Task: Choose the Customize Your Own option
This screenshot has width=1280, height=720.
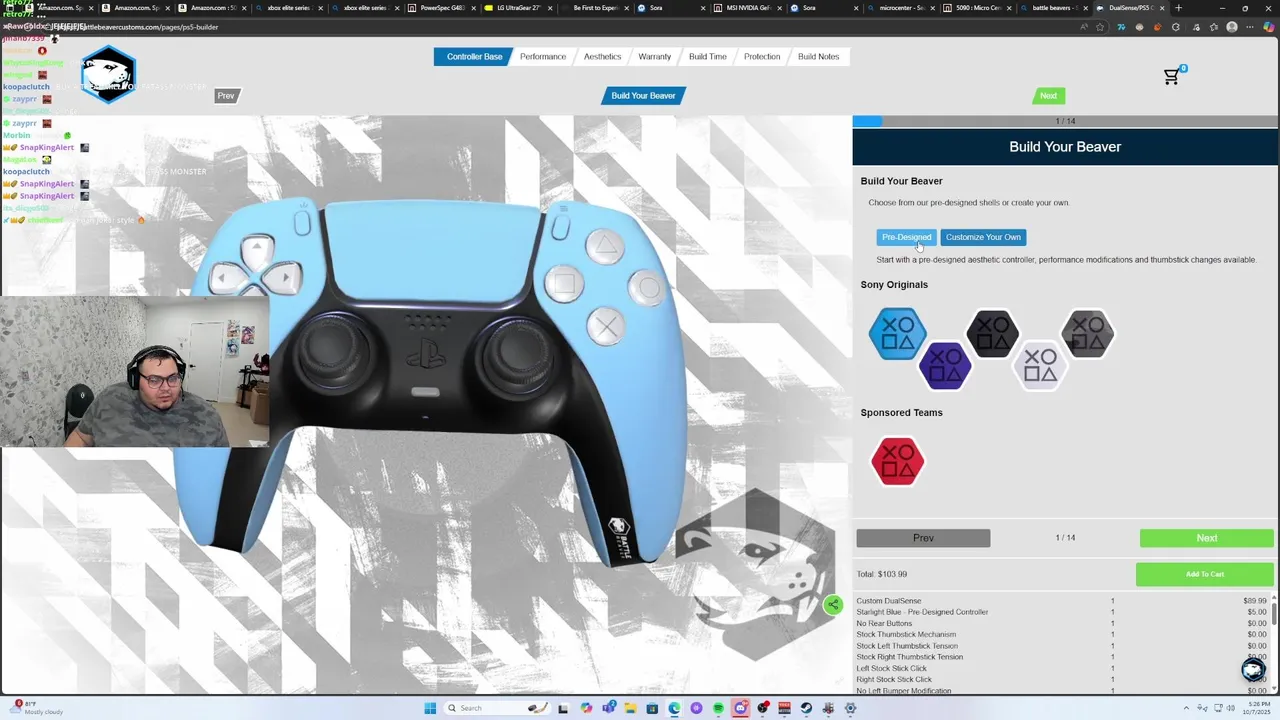Action: coord(983,237)
